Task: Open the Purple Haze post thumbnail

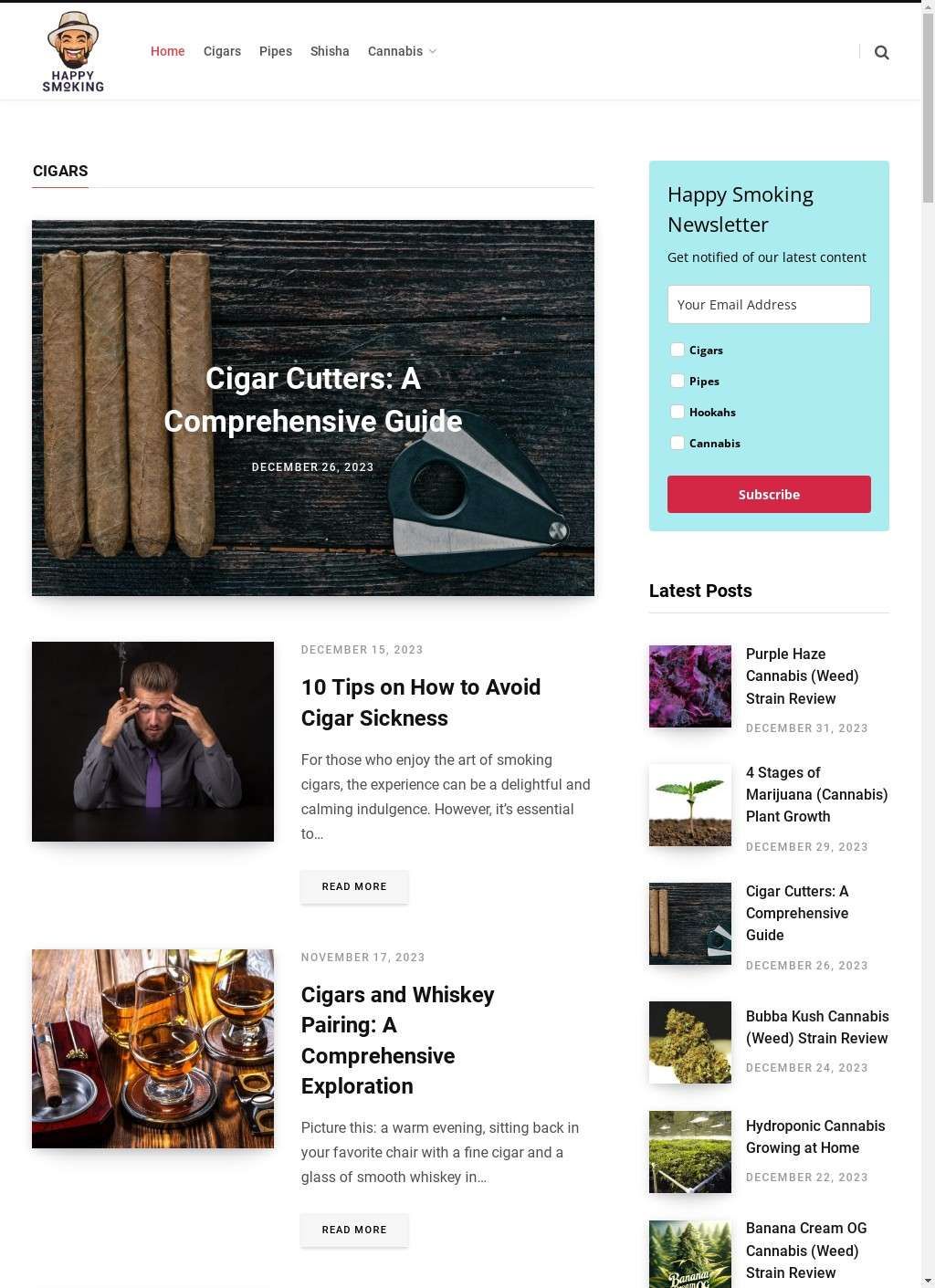Action: point(690,686)
